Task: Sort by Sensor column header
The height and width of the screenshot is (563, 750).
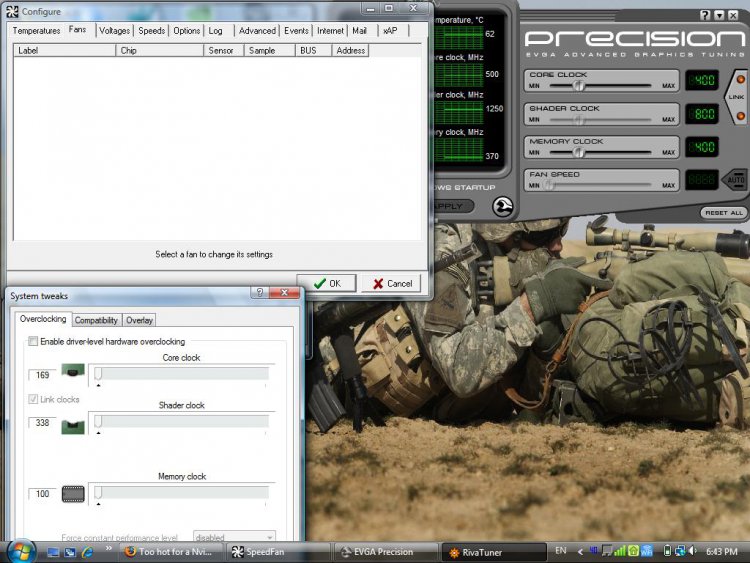Action: (x=224, y=50)
